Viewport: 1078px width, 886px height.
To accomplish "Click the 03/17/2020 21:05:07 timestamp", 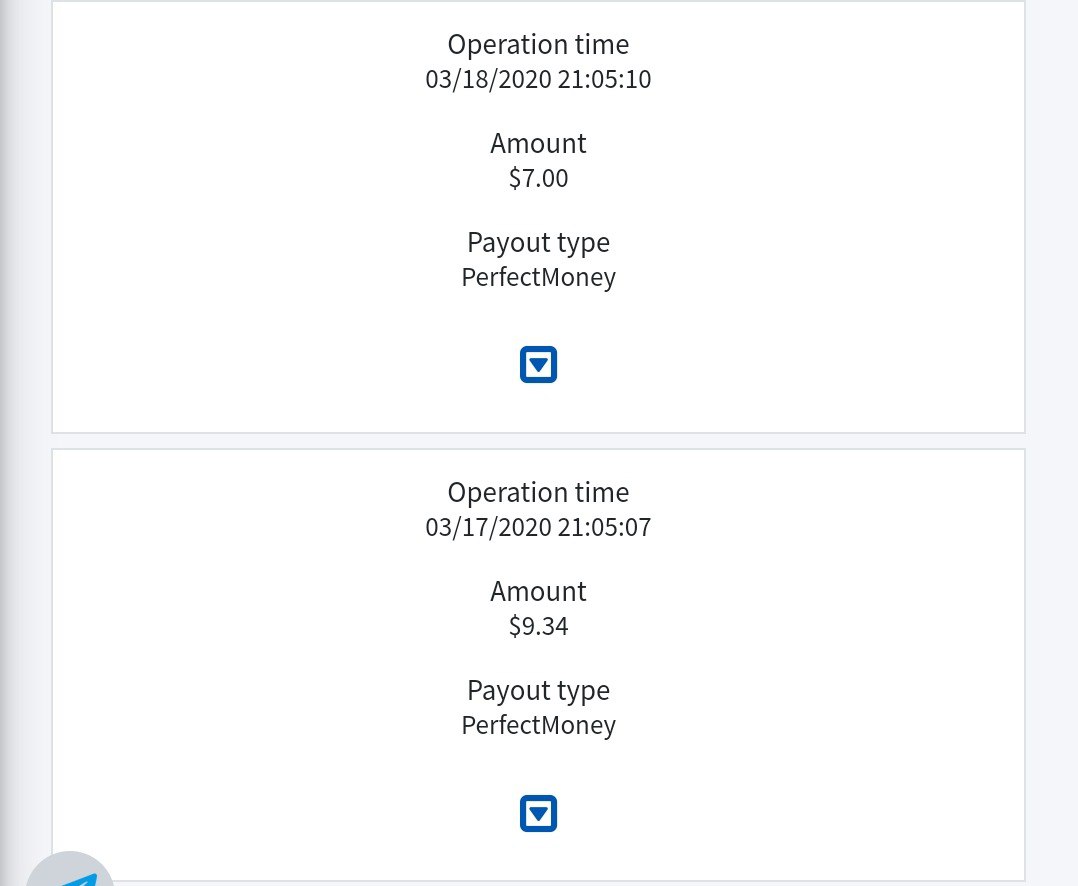I will coord(538,527).
